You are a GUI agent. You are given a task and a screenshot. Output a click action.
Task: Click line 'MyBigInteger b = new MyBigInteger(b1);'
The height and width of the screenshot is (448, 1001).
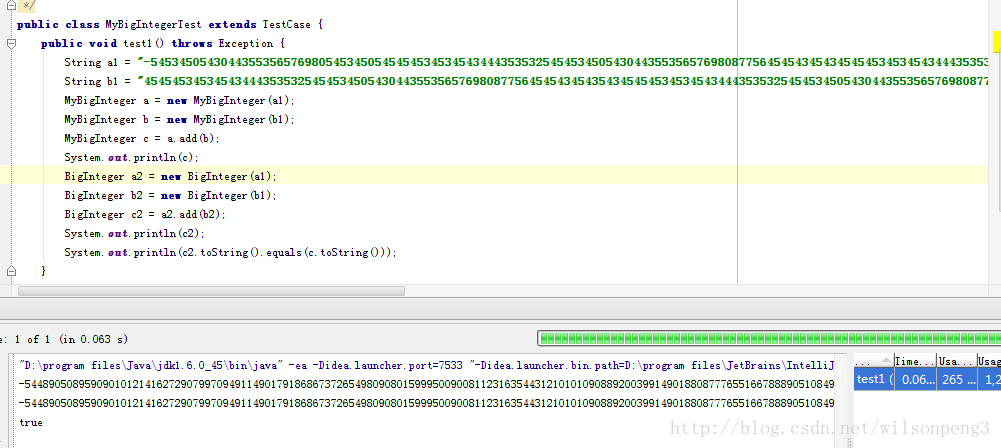(x=180, y=119)
